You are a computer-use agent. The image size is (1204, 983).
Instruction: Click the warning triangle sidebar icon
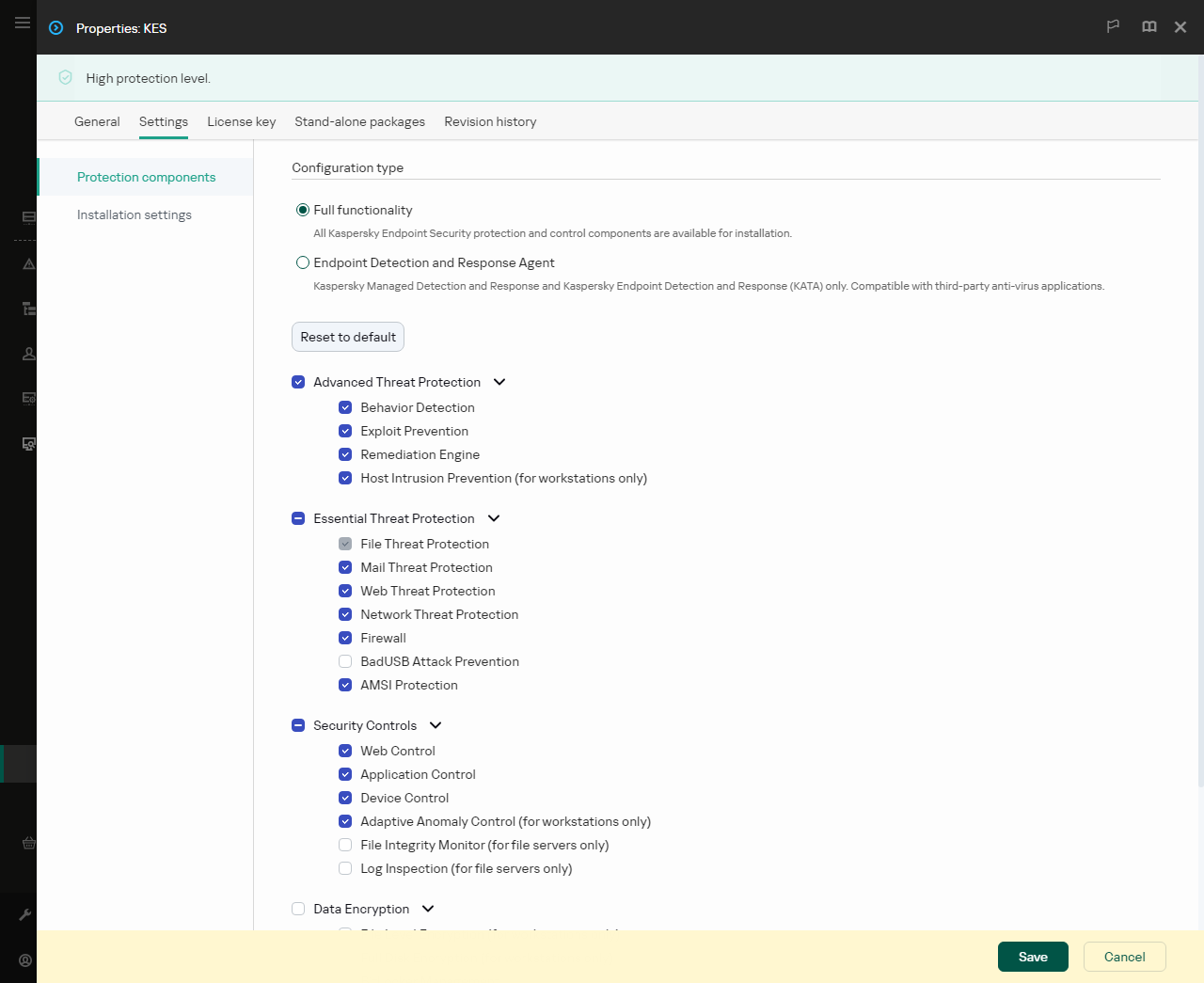(x=28, y=264)
